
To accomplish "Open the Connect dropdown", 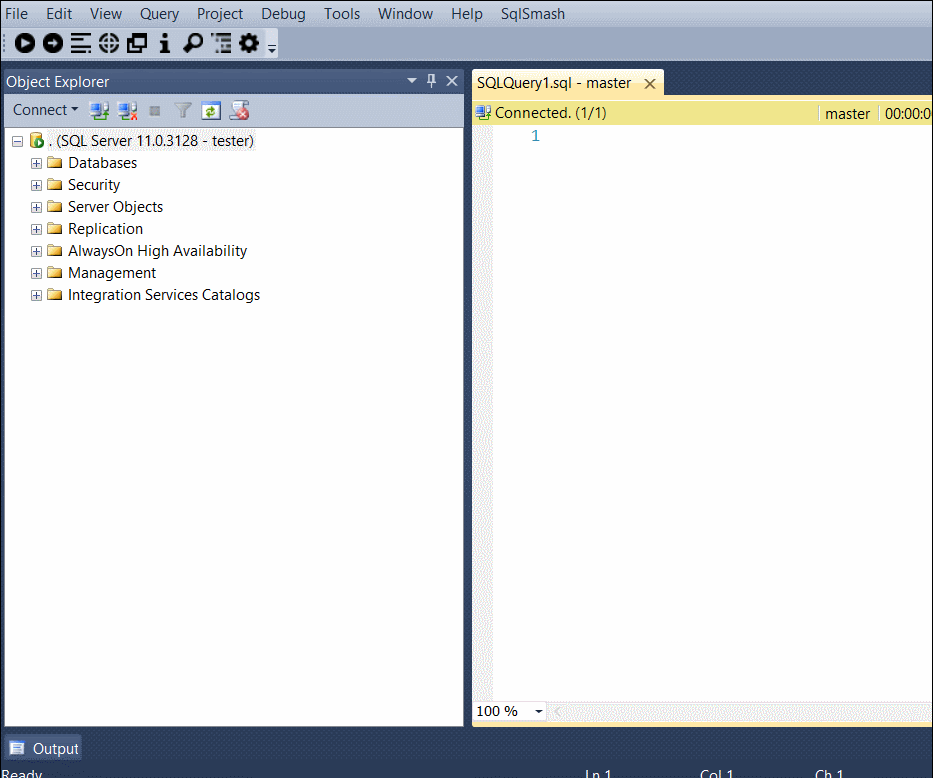I will click(45, 110).
